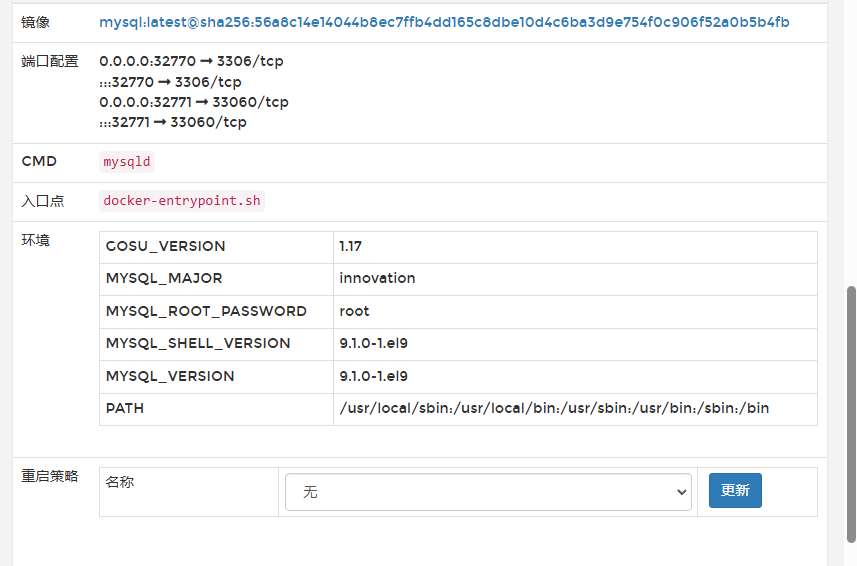Click the 重启策略 section label

coord(50,476)
